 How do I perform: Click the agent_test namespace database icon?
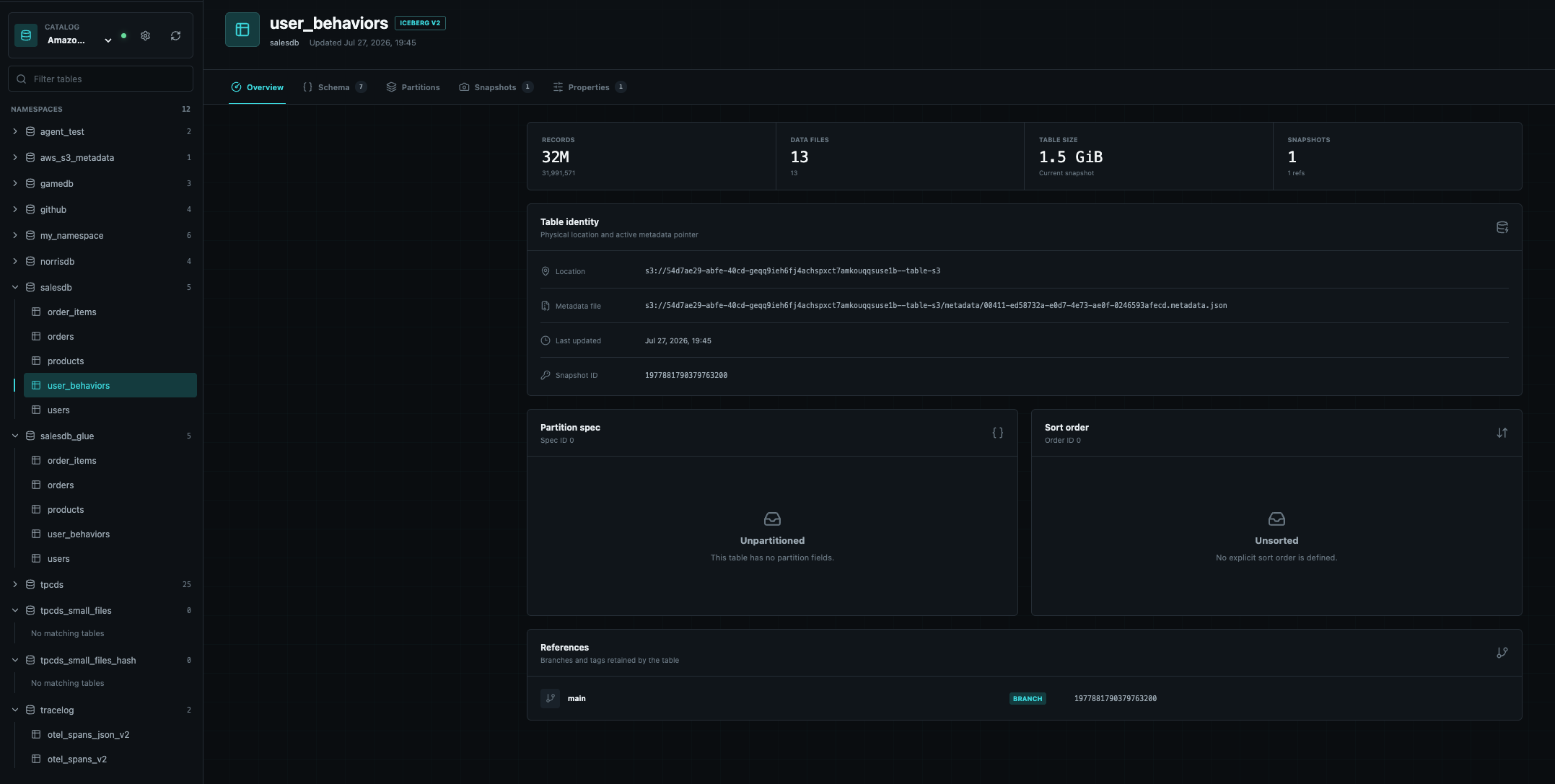coord(30,131)
